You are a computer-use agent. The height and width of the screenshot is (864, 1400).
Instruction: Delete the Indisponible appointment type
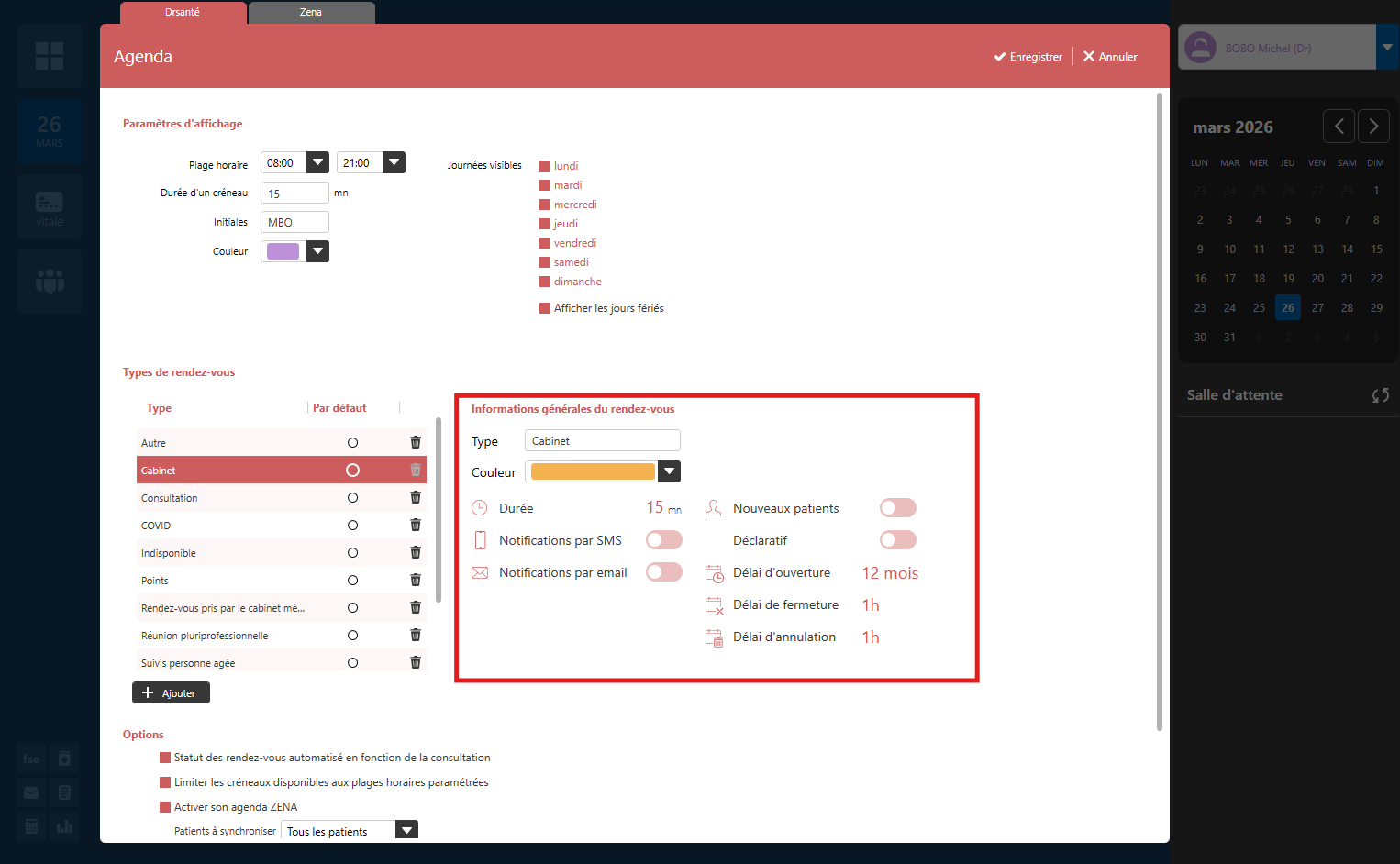416,552
